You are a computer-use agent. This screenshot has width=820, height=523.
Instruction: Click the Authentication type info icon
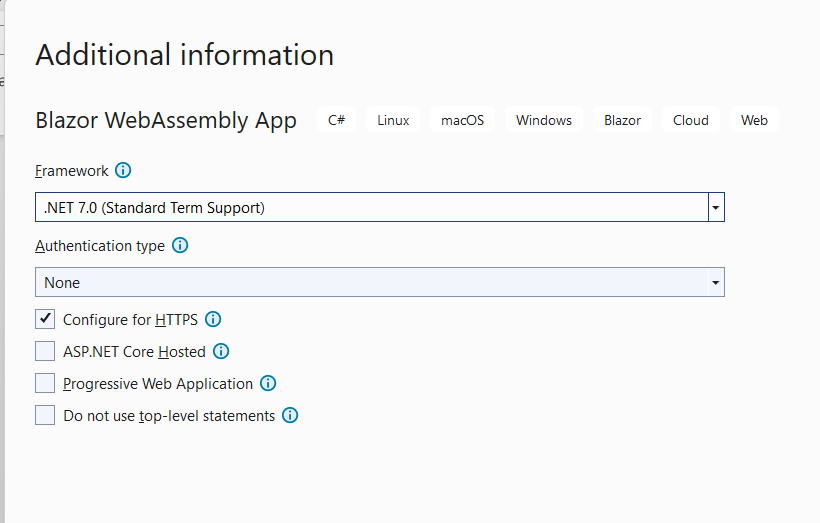click(x=180, y=246)
